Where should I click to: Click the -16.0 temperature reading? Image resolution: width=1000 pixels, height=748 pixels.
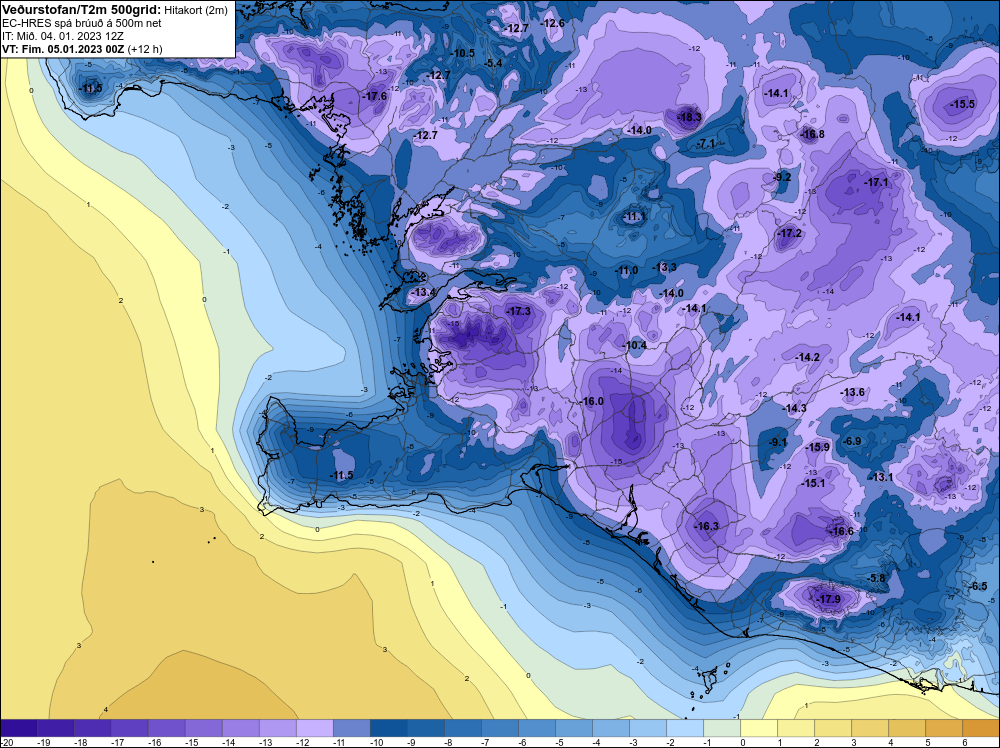591,401
